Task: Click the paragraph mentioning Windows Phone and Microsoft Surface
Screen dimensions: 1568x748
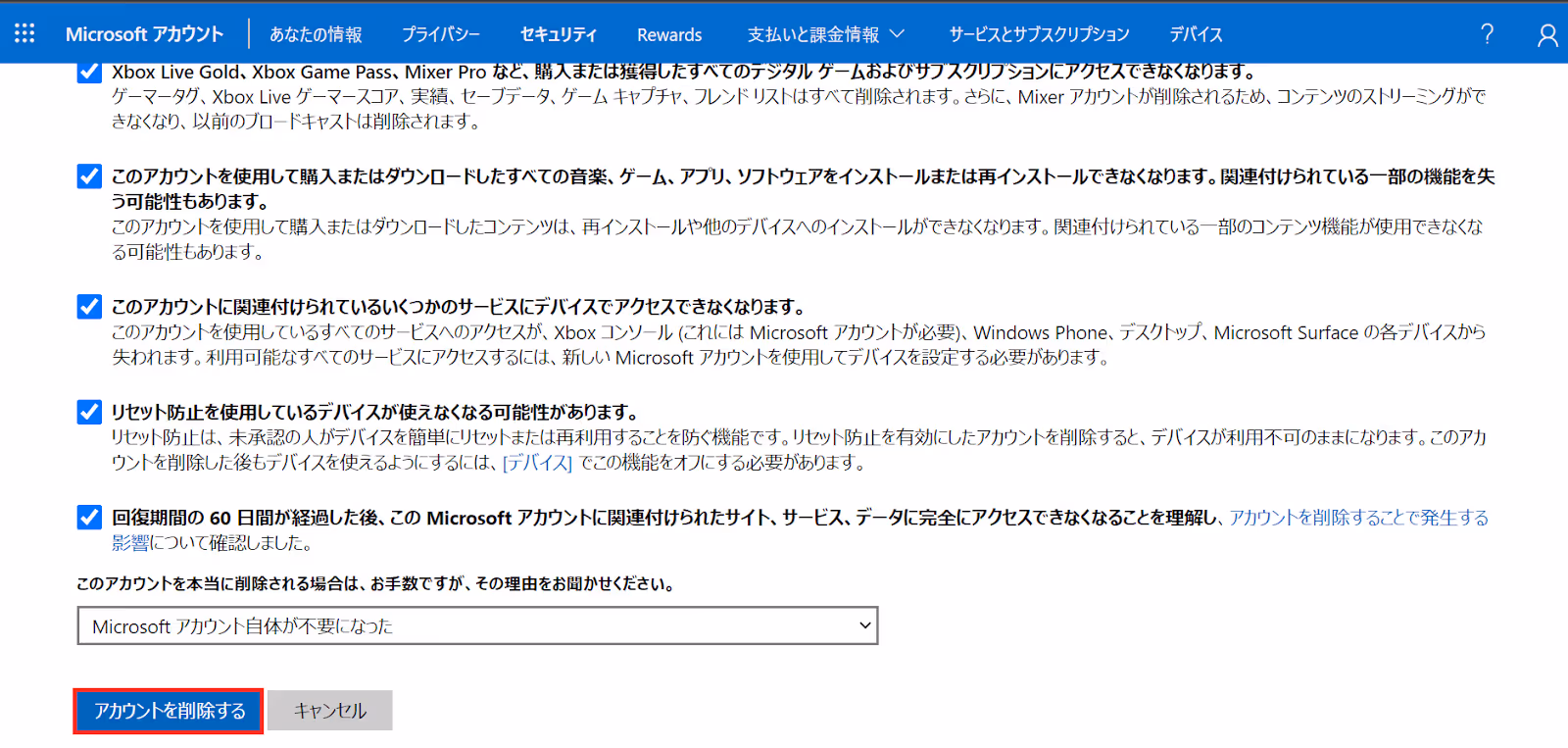Action: click(x=798, y=345)
